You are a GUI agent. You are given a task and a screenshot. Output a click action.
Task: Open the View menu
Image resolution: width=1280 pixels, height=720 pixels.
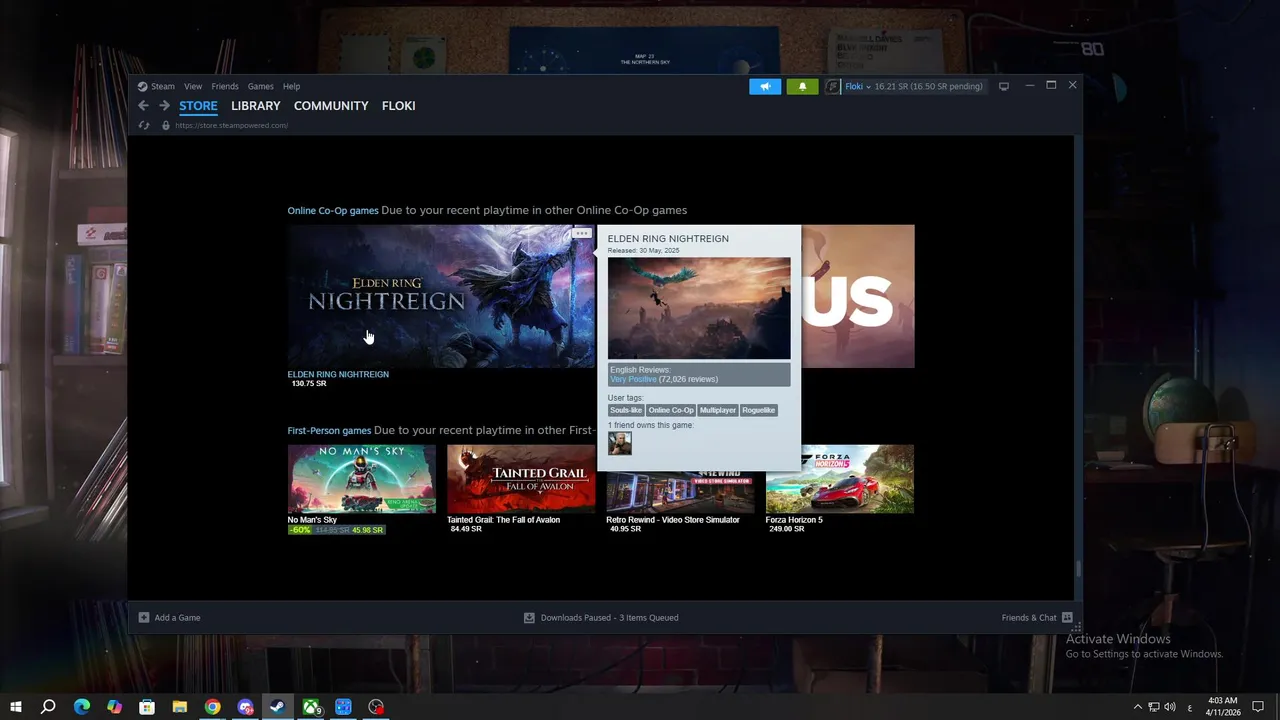[x=193, y=86]
